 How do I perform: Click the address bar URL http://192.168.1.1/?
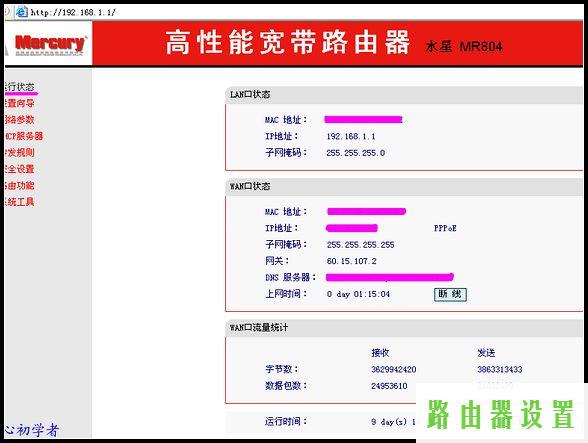point(73,12)
